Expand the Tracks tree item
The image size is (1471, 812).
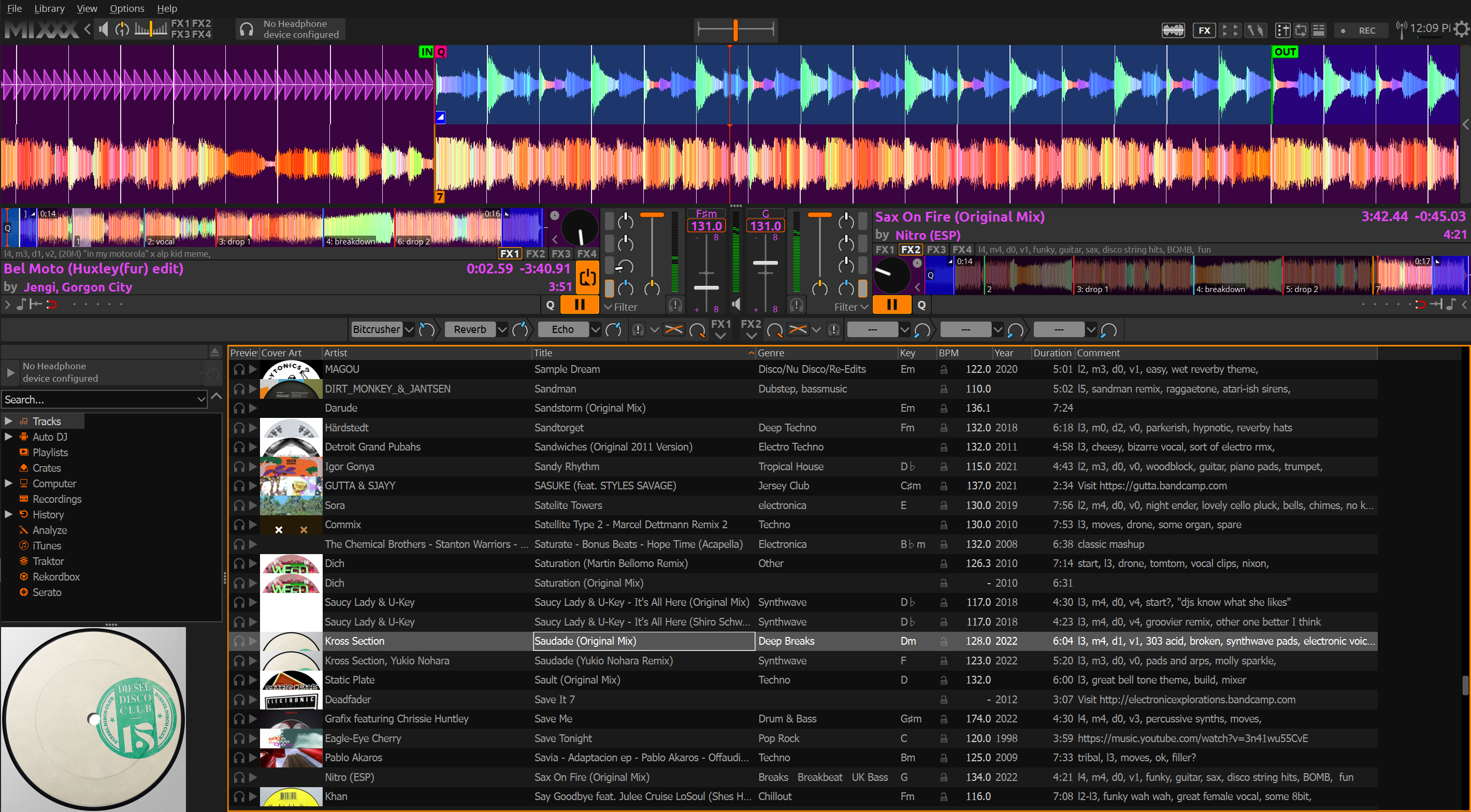tap(9, 422)
